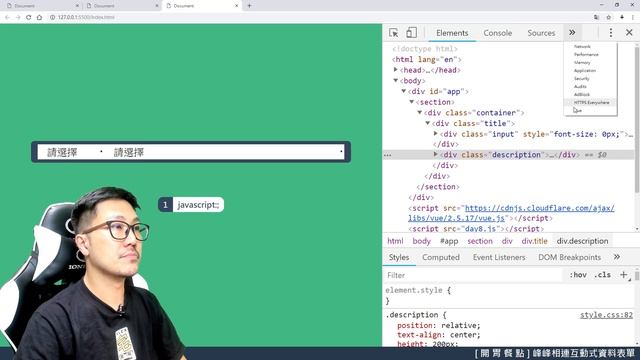Viewport: 640px width, 360px height.
Task: Toggle the .cls class editor button
Action: 602,275
